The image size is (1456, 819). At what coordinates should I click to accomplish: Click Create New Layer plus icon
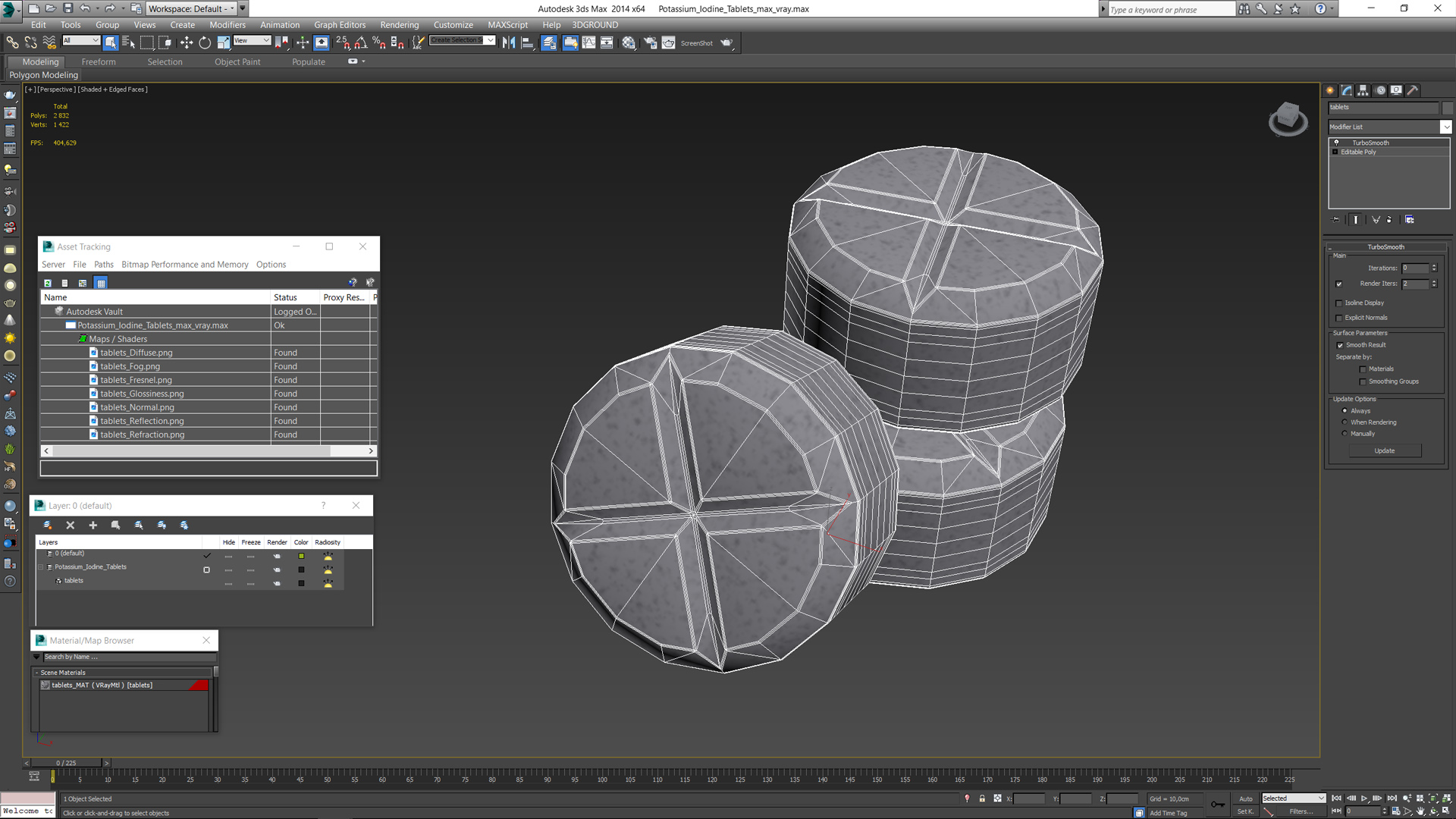click(x=93, y=525)
